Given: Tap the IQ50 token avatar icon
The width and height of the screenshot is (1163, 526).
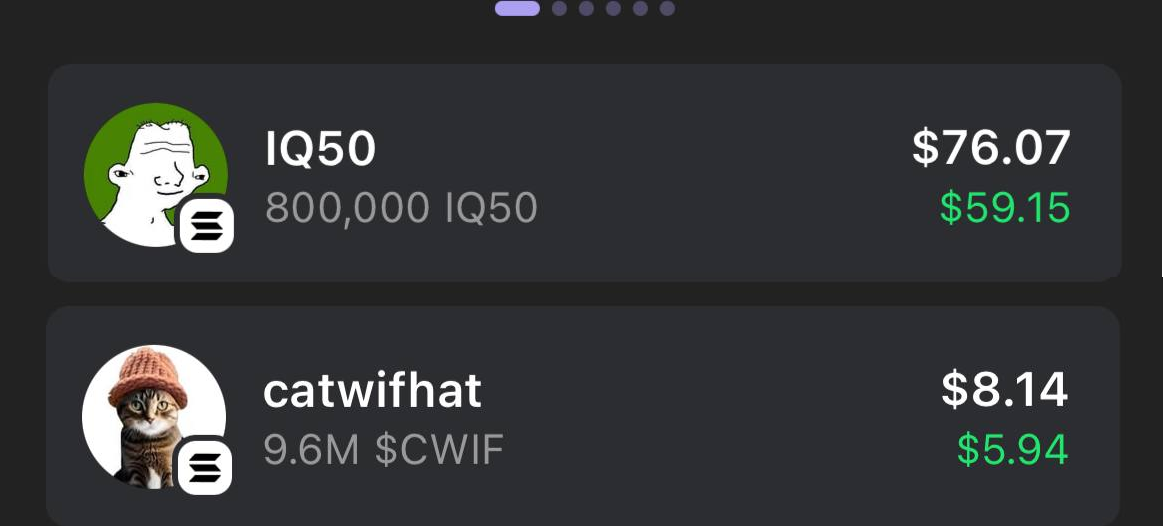Looking at the screenshot, I should click(x=150, y=168).
